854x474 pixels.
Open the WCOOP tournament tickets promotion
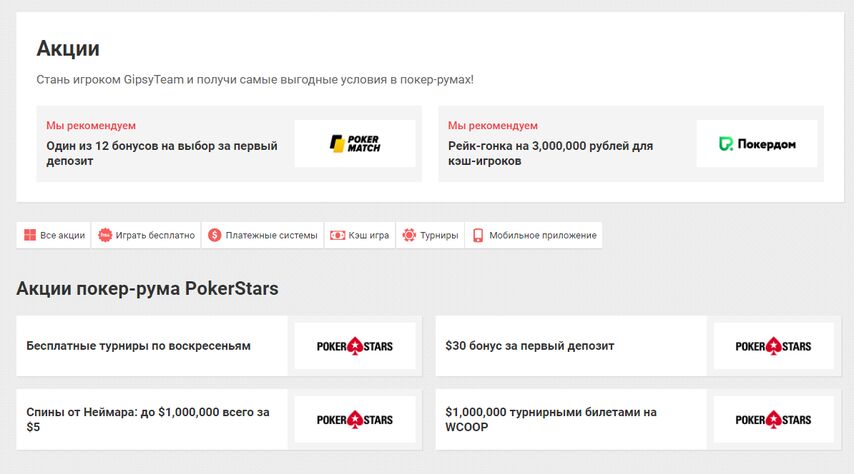tap(551, 419)
